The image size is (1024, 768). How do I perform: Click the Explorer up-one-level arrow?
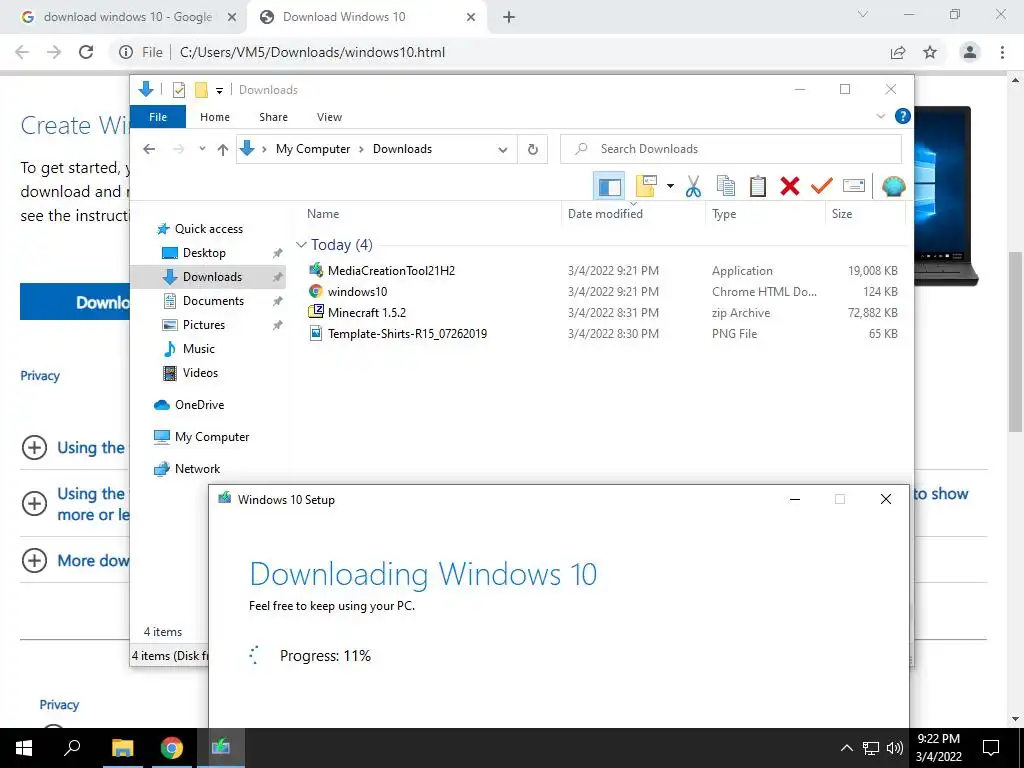pyautogui.click(x=223, y=150)
